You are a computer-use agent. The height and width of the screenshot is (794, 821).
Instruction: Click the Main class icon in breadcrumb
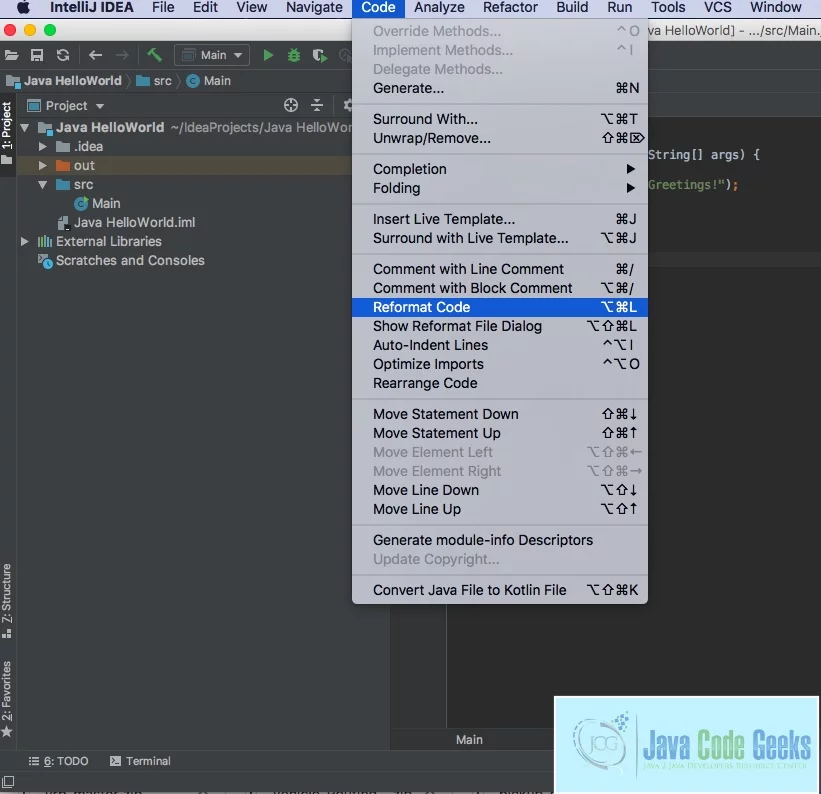[x=193, y=81]
